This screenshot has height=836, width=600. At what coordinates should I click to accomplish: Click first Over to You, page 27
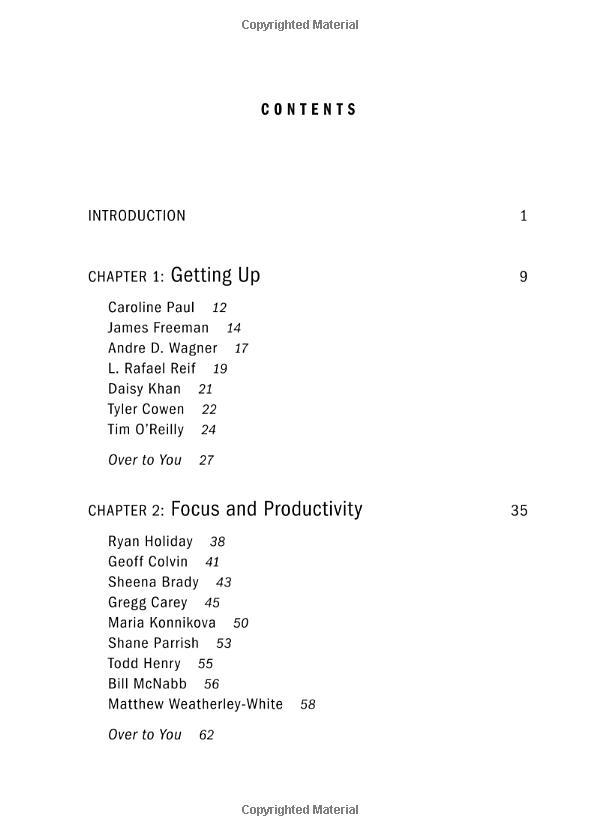(145, 460)
